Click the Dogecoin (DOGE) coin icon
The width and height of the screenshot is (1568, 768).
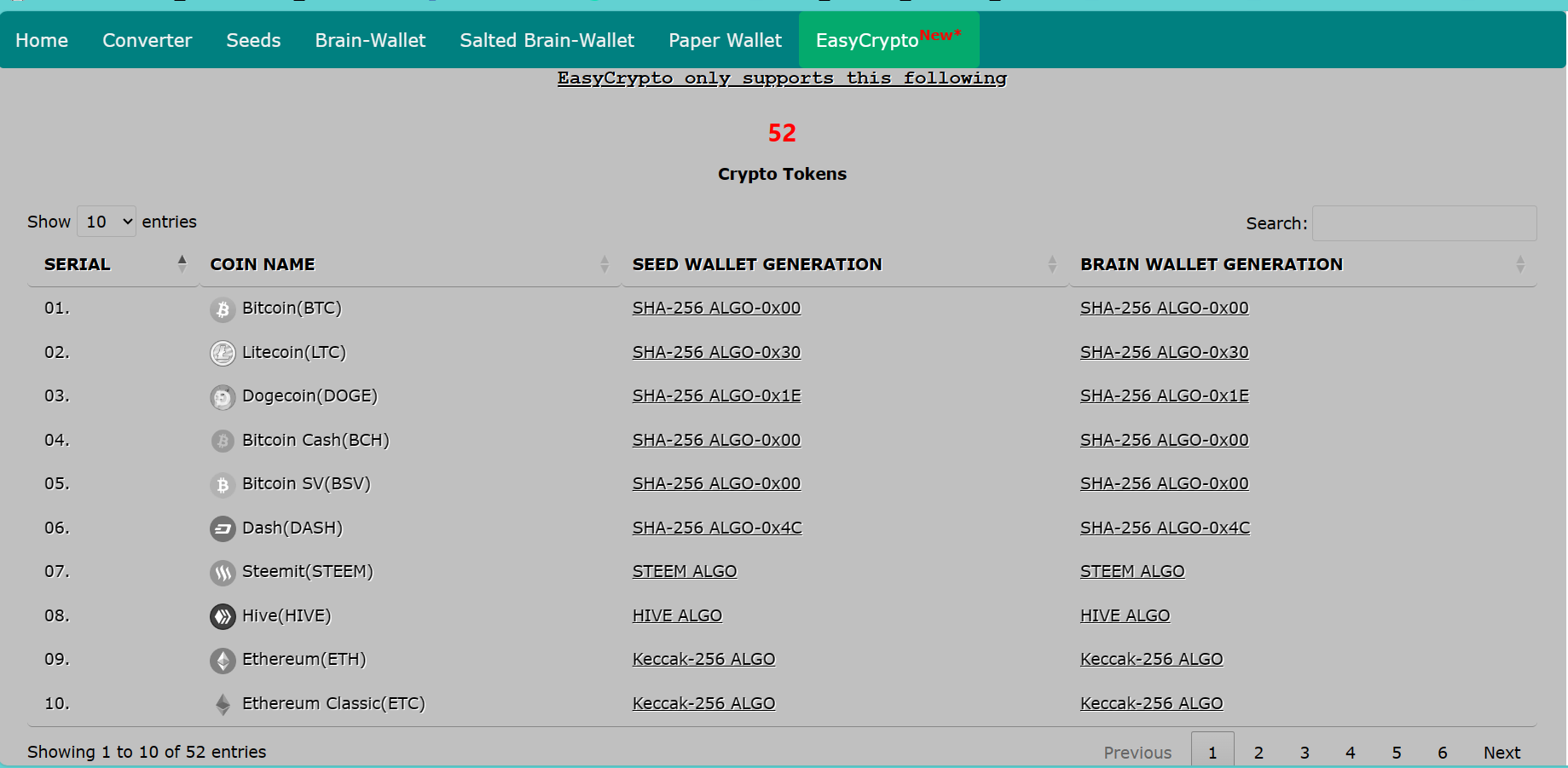(x=223, y=397)
